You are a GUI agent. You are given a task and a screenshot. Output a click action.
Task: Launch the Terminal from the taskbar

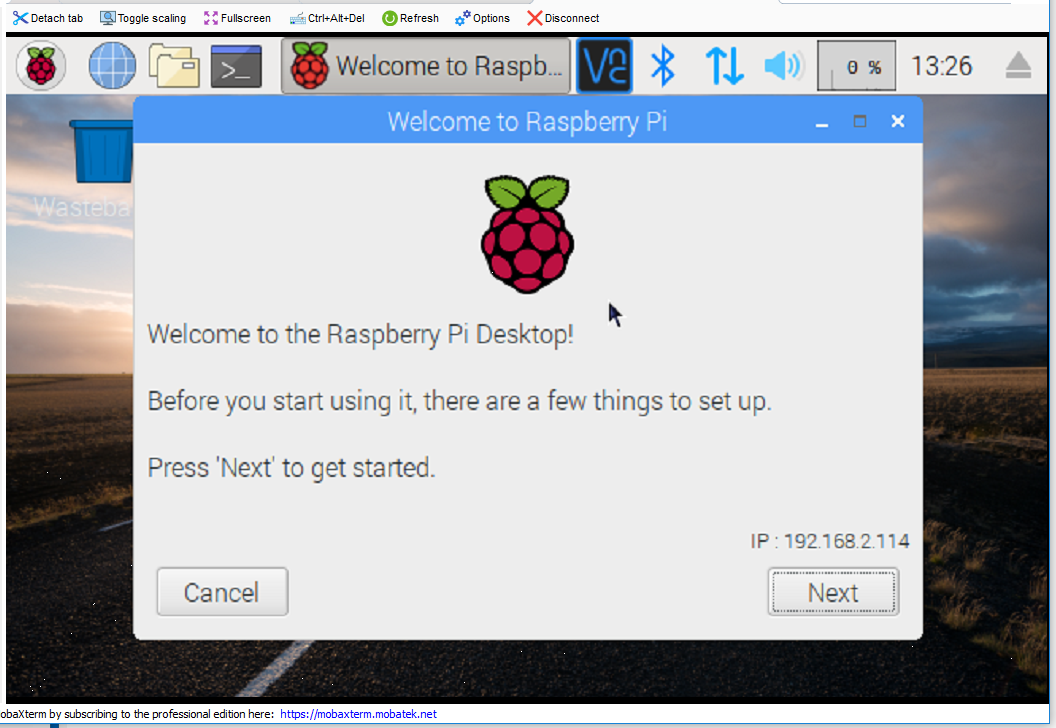[x=236, y=67]
